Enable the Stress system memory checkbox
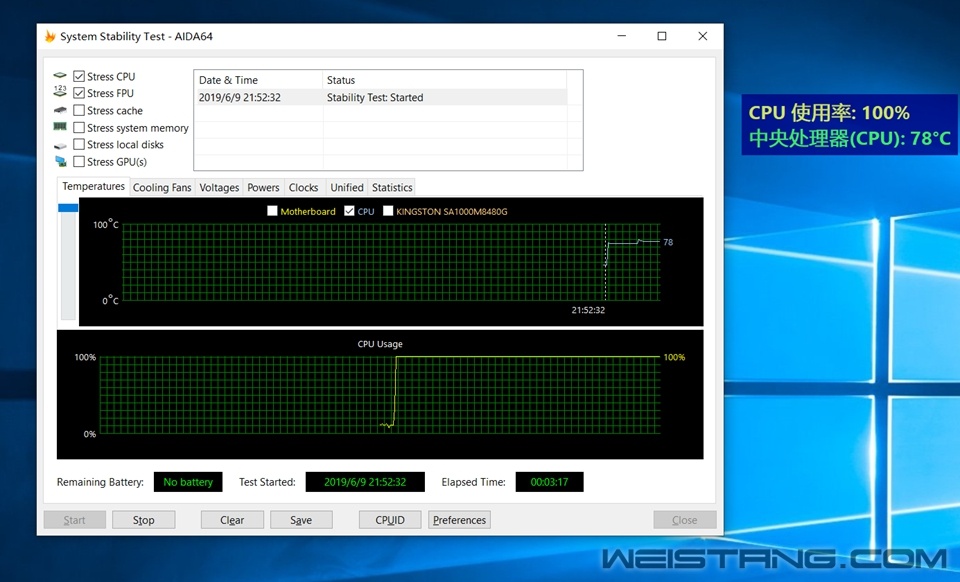960x582 pixels. tap(79, 127)
